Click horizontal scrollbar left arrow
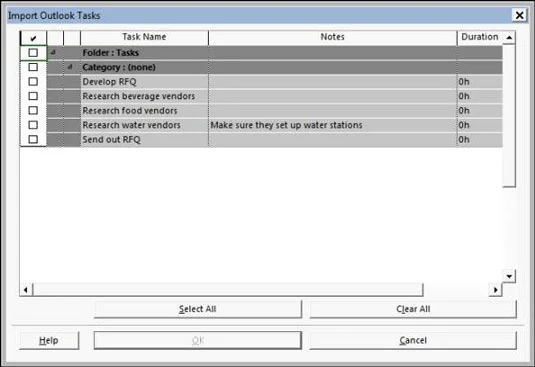The image size is (535, 367). click(26, 290)
